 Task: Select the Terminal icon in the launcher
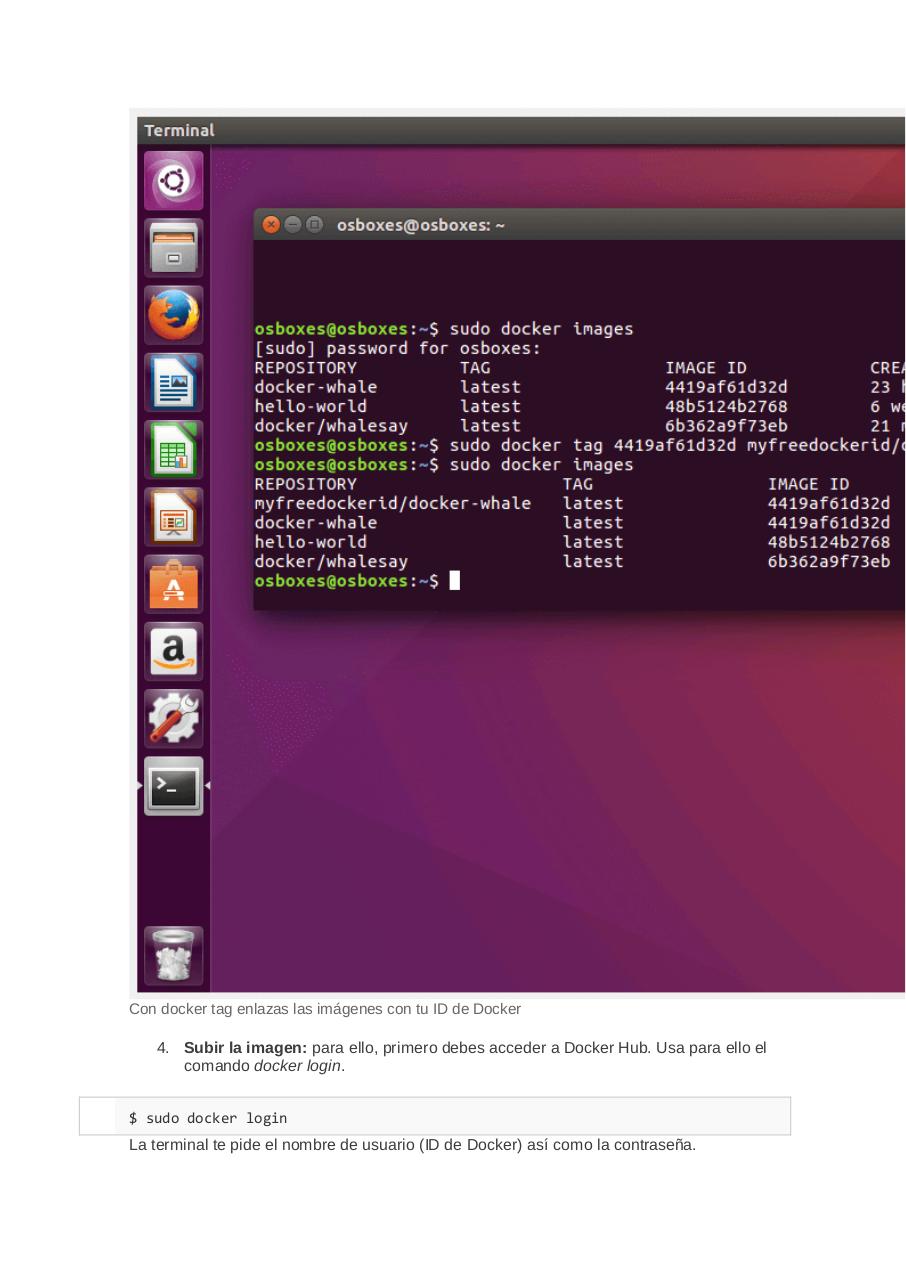173,786
